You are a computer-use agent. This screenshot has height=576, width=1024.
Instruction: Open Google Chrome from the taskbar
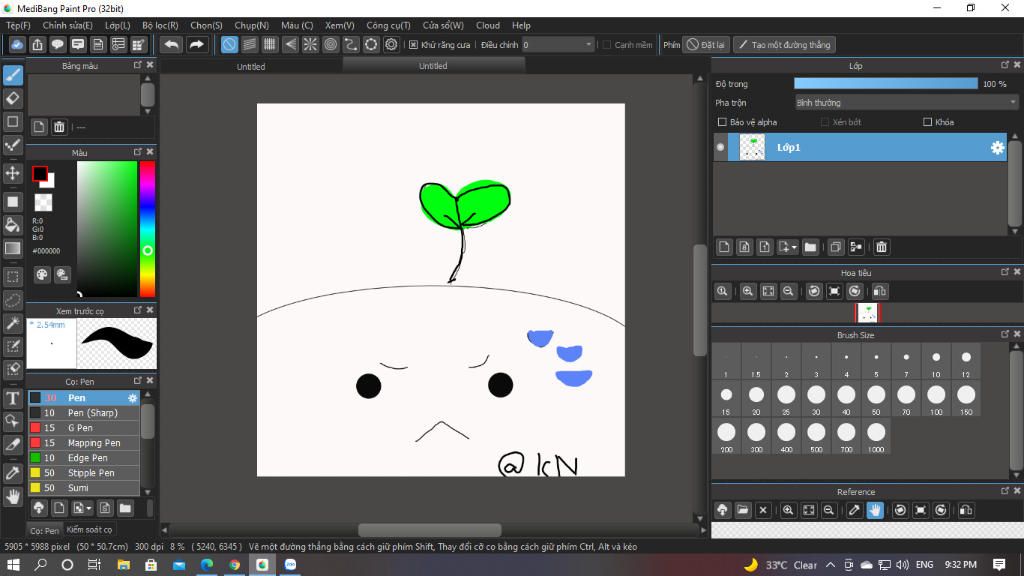click(234, 565)
